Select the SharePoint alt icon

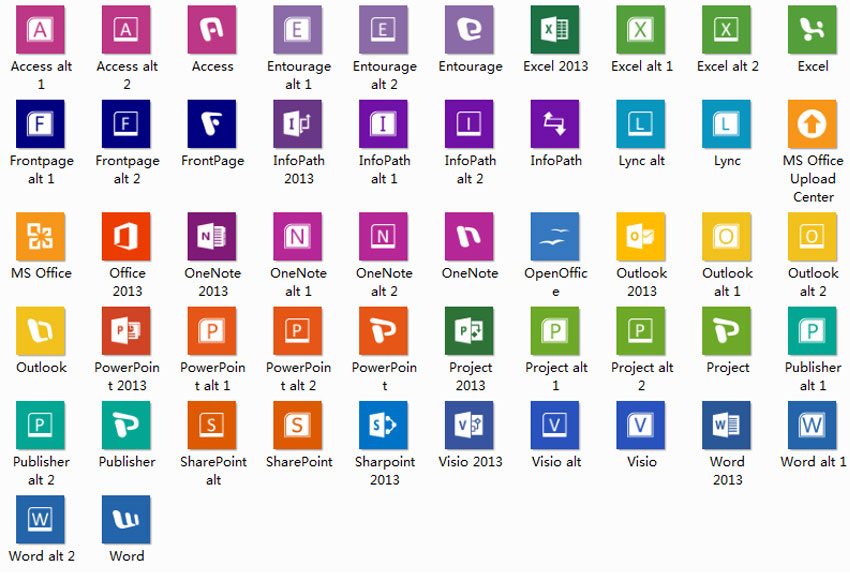(x=212, y=425)
